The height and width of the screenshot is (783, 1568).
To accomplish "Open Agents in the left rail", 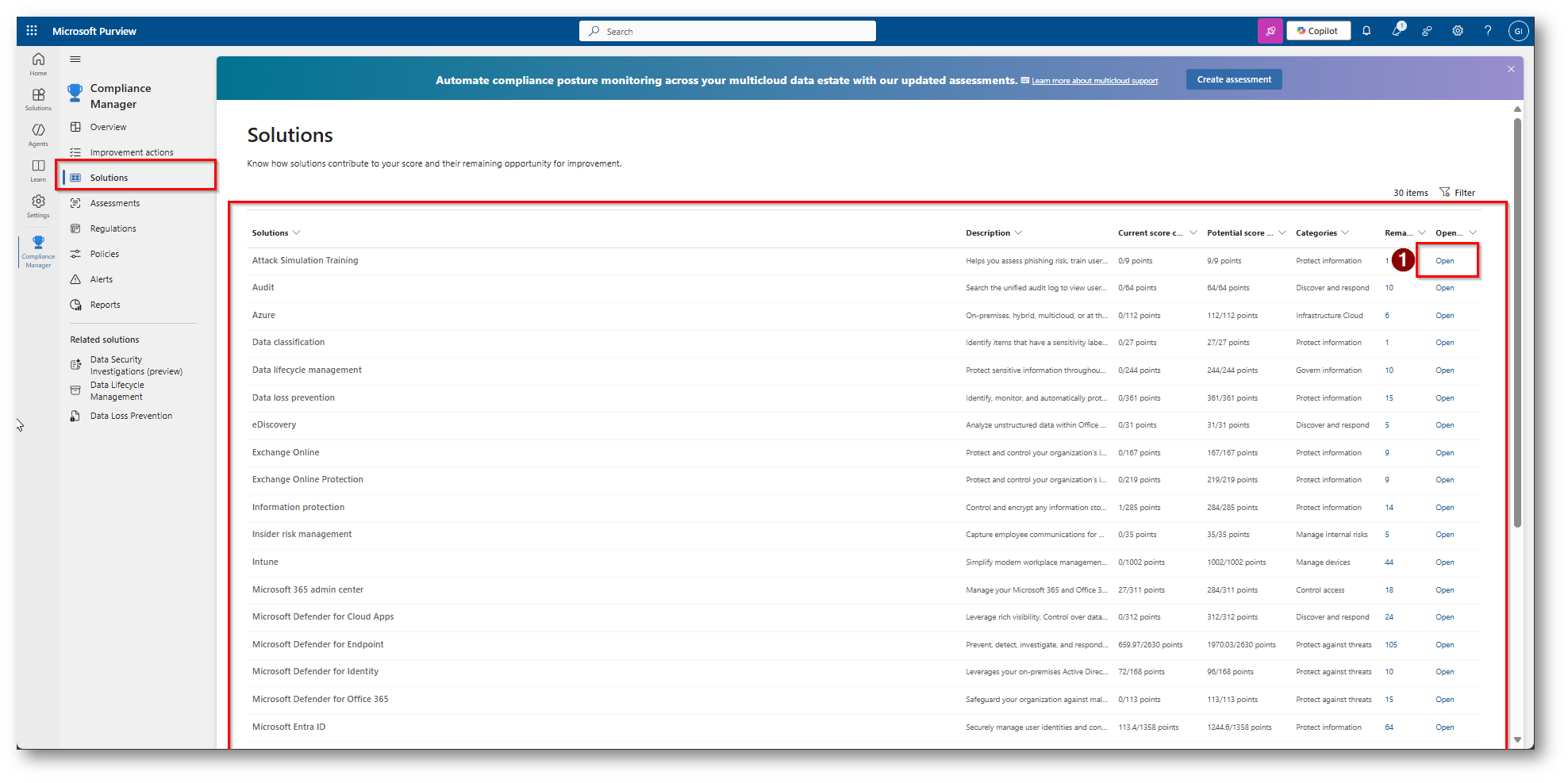I will point(38,135).
